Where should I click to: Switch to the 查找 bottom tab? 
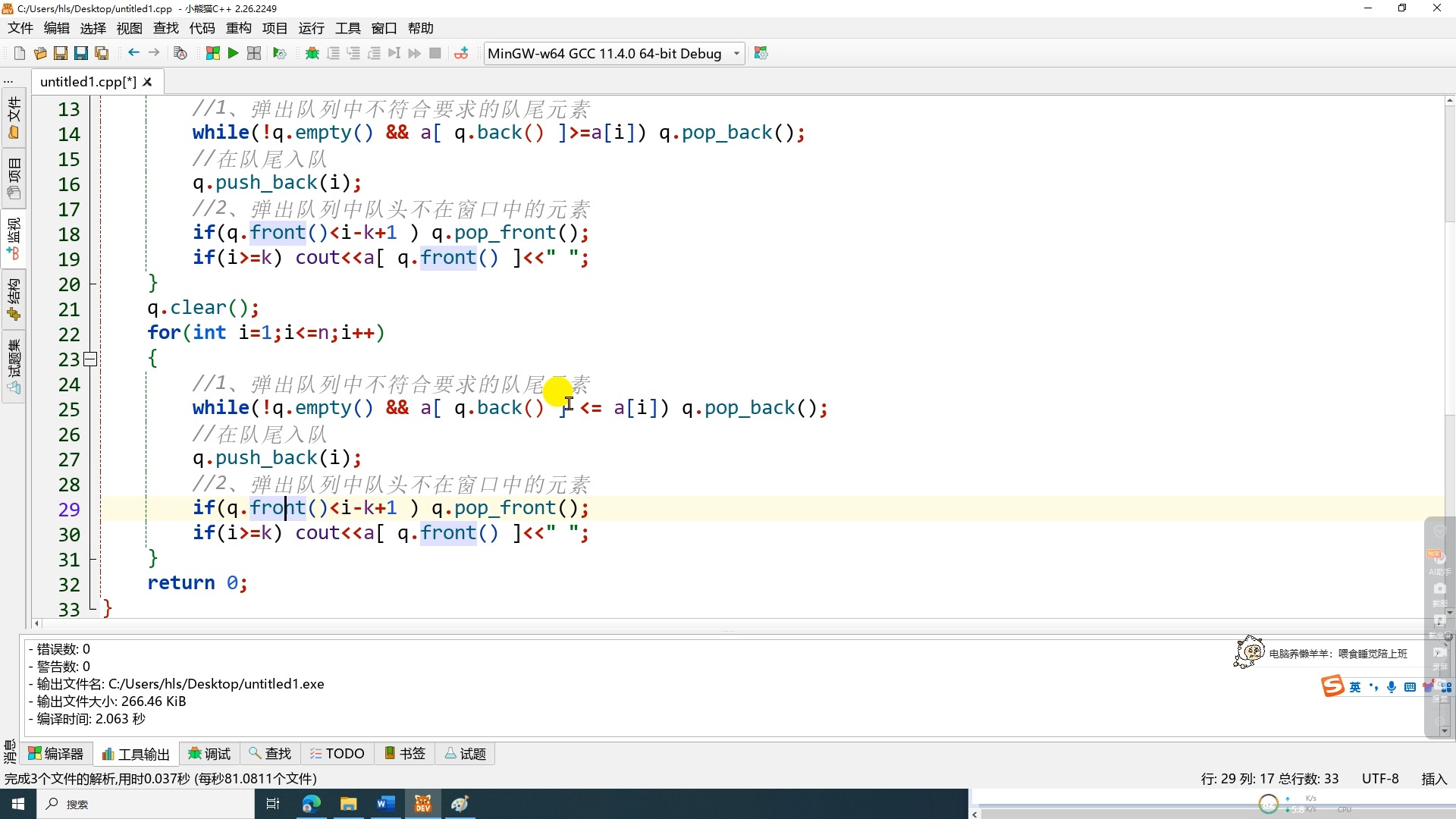tap(271, 754)
